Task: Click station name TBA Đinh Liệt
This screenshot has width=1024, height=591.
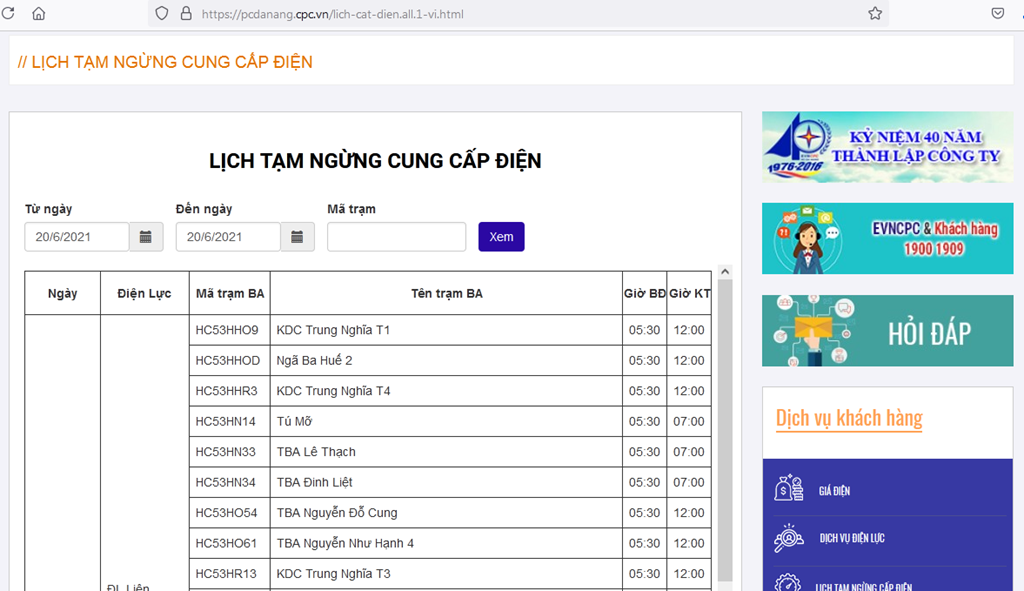Action: coord(314,482)
